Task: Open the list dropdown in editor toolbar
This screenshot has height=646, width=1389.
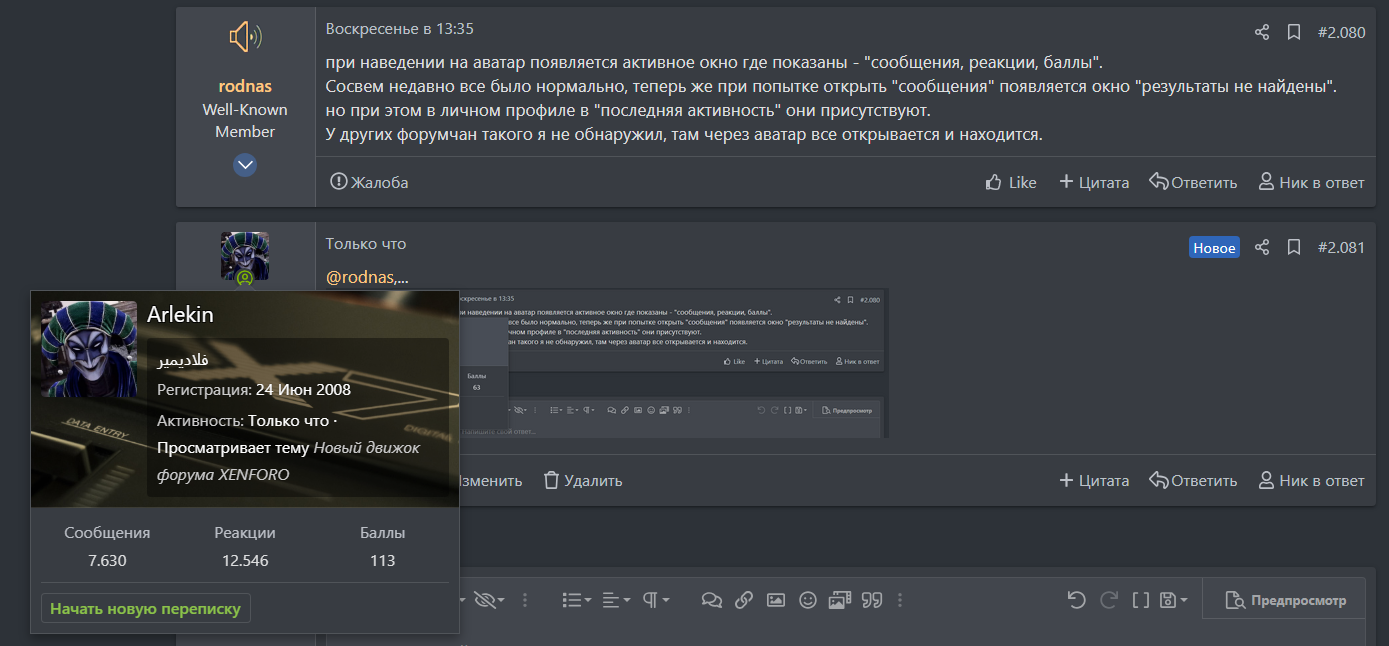Action: coord(577,600)
